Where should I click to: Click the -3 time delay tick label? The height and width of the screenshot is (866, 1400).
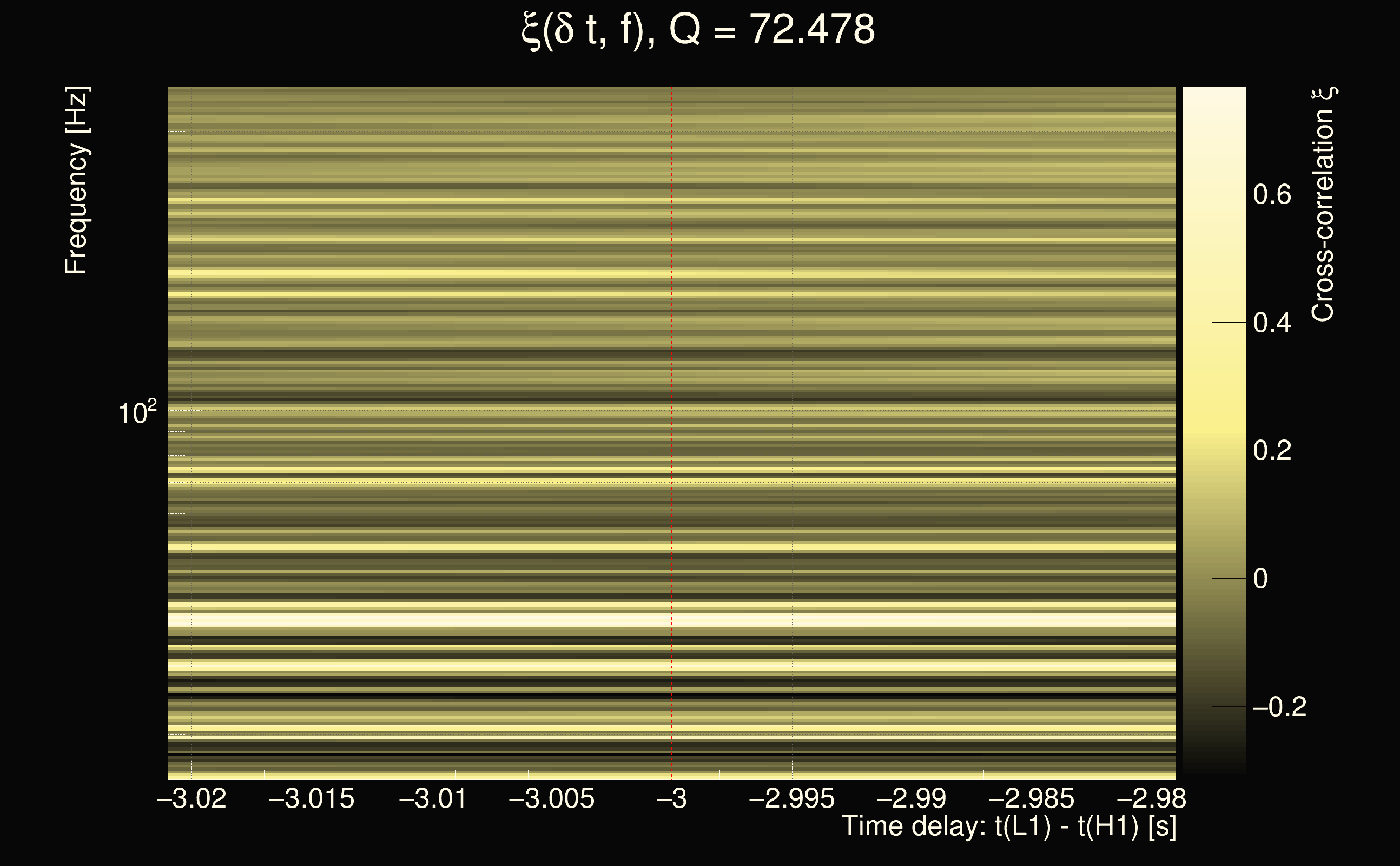pos(672,798)
